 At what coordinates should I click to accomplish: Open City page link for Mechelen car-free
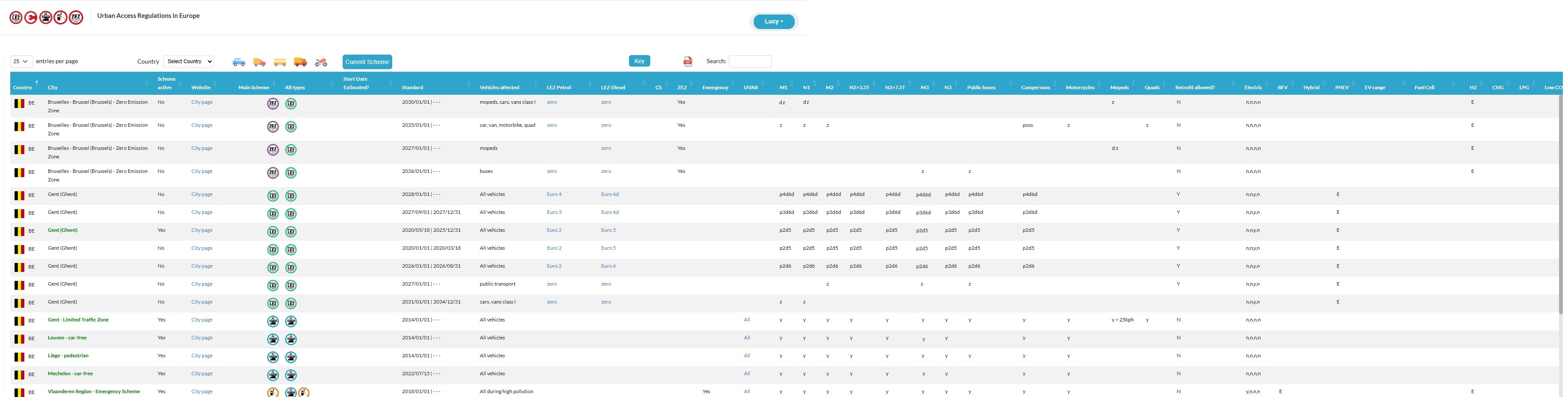click(x=202, y=374)
